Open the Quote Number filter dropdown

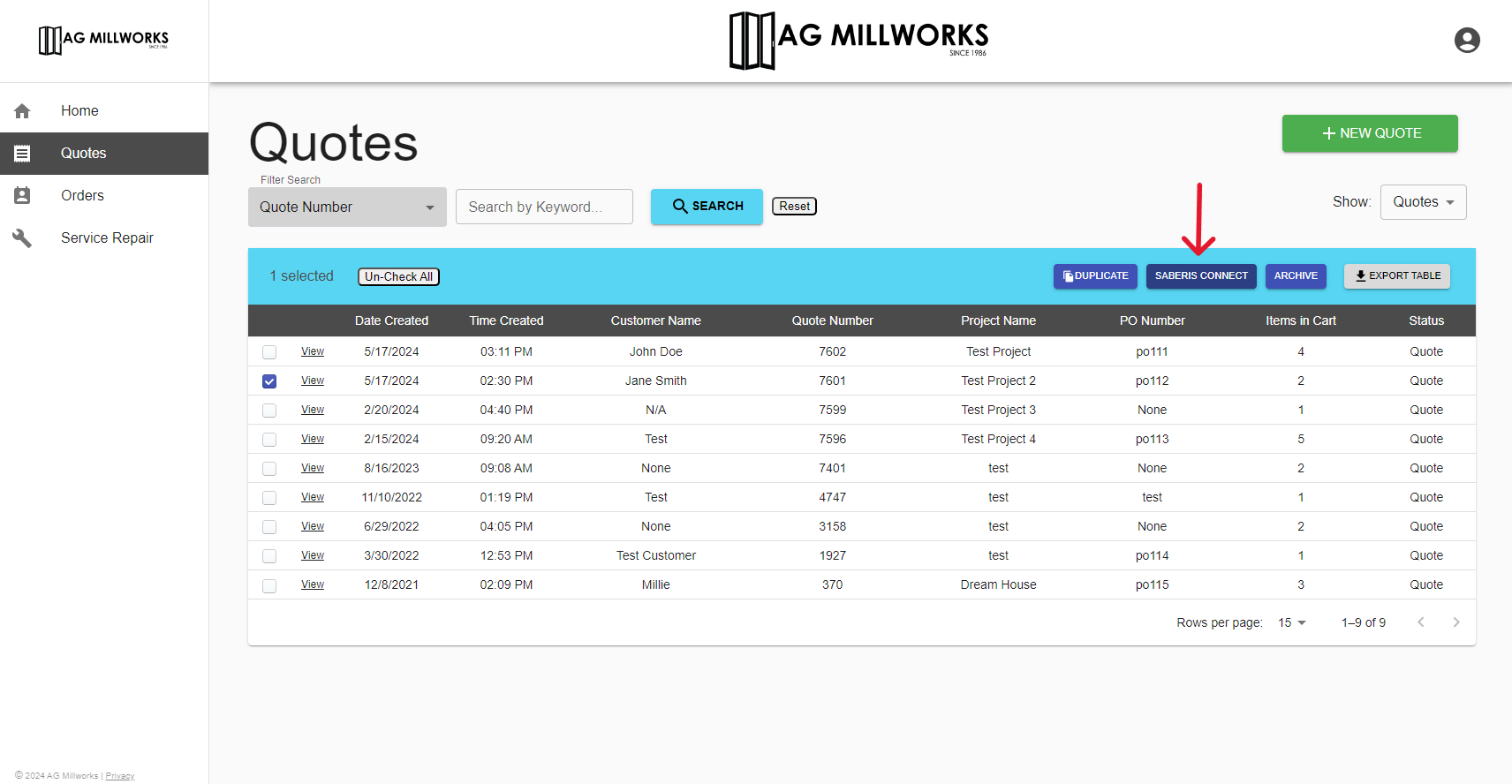[x=347, y=207]
